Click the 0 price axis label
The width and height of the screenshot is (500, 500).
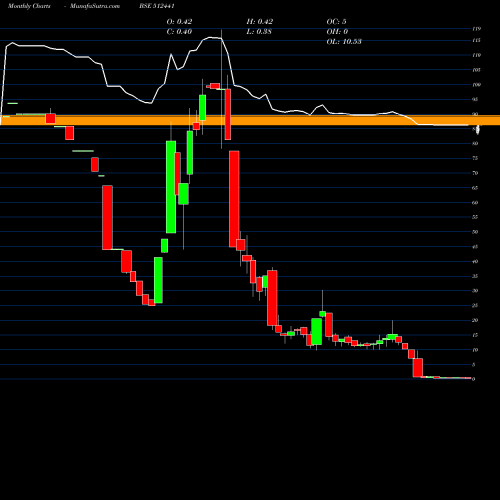(474, 379)
